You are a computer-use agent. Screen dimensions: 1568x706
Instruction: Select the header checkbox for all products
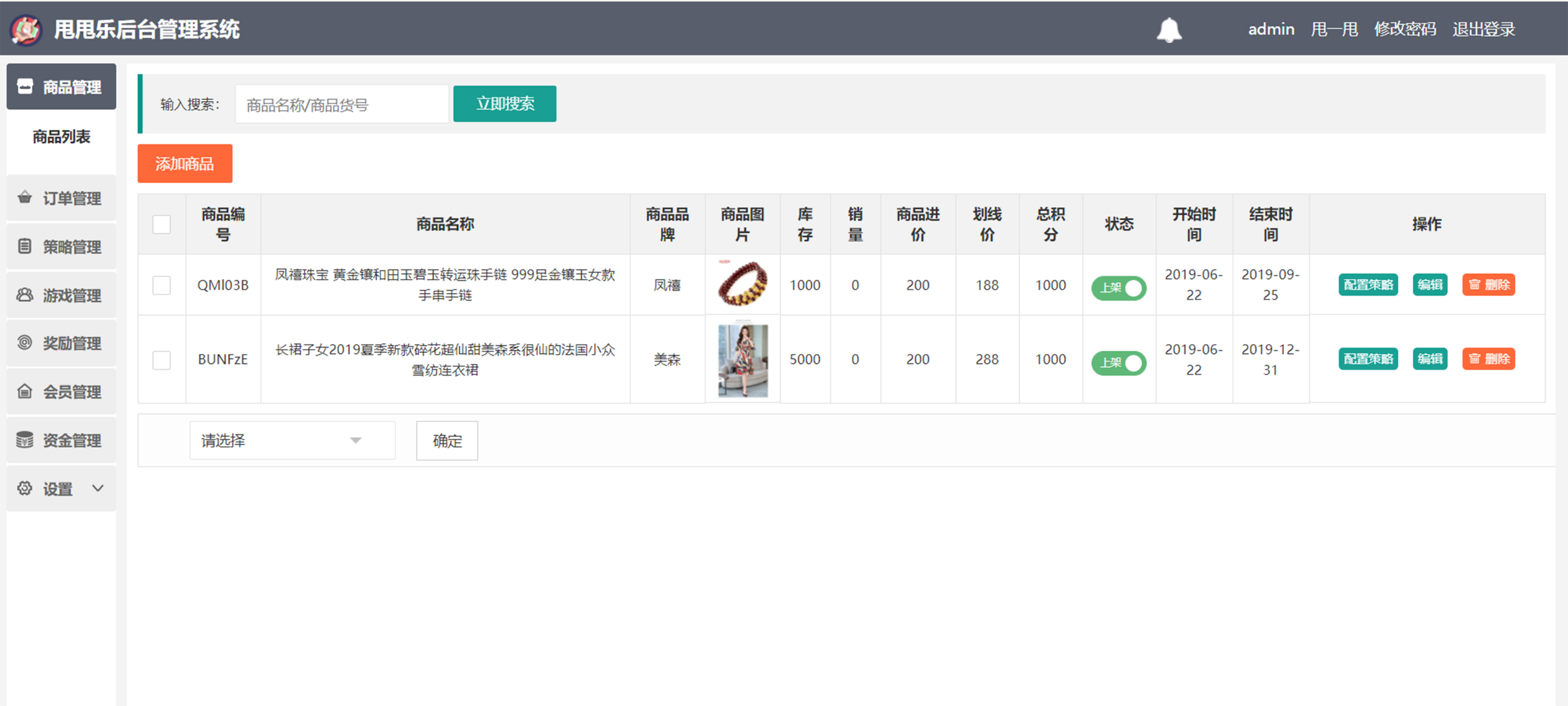pos(161,224)
